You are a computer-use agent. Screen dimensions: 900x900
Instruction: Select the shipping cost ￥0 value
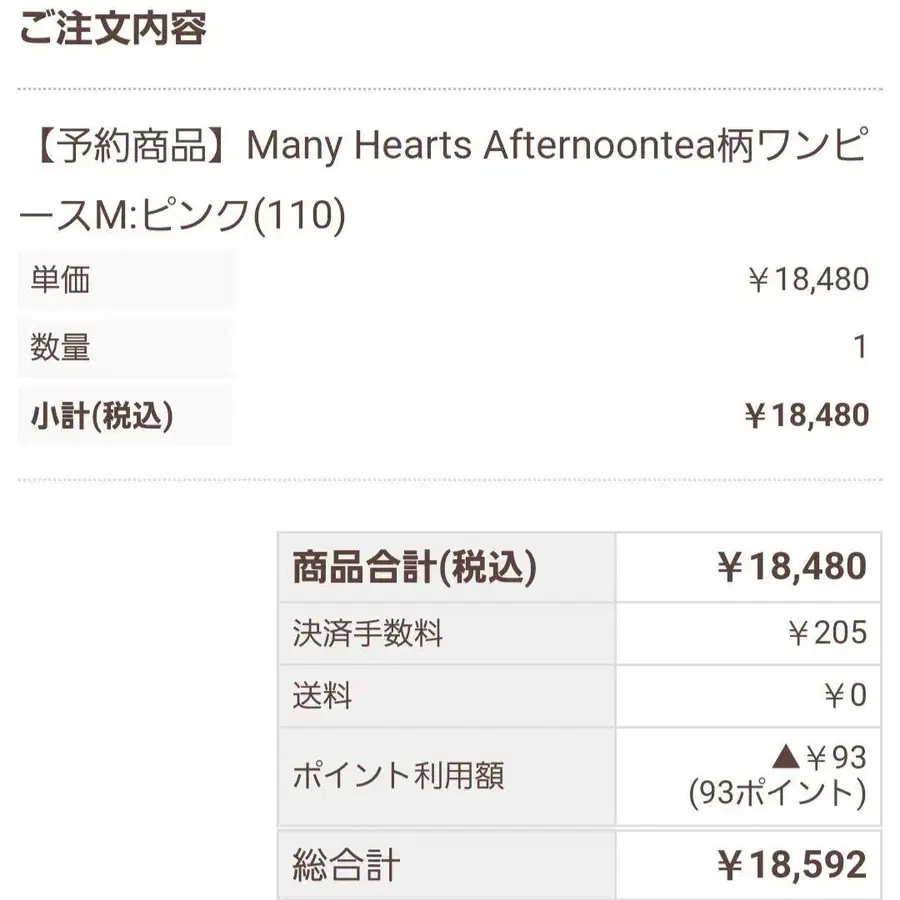click(x=845, y=695)
